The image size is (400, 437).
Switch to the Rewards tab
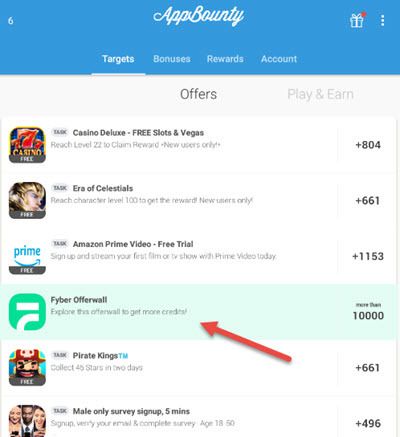(x=225, y=59)
